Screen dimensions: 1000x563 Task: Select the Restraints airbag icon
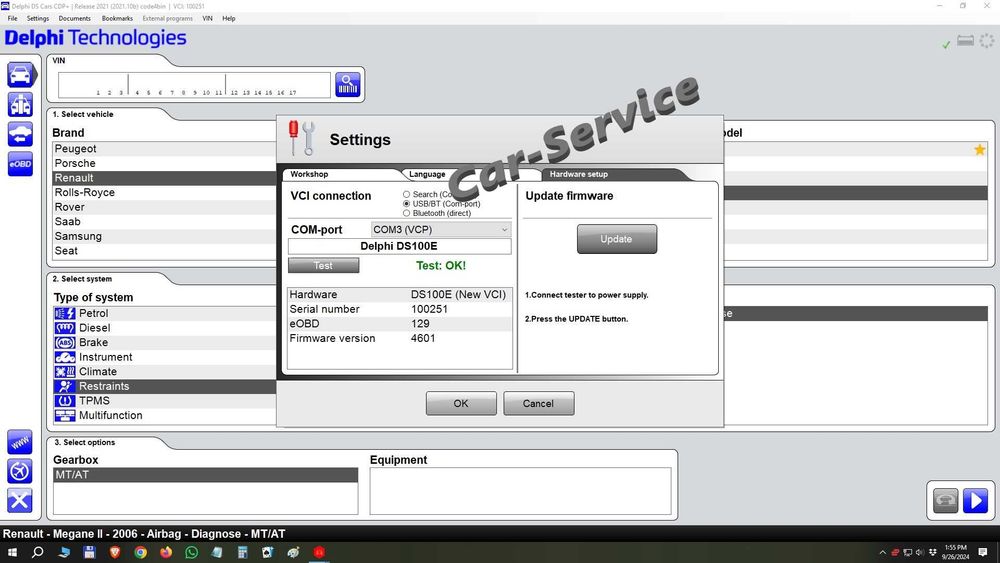tap(65, 386)
